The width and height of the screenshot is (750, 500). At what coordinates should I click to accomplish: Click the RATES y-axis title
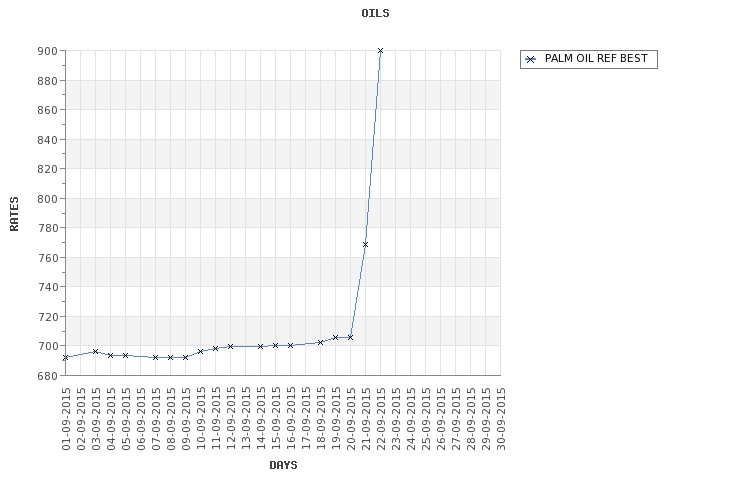point(14,213)
